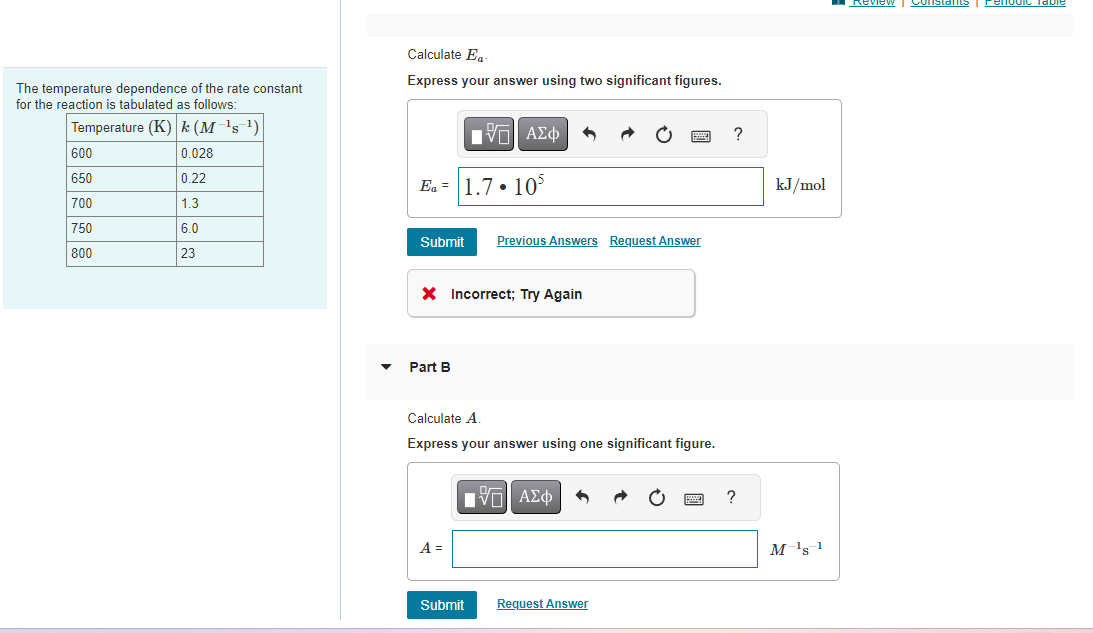1093x633 pixels.
Task: Open the ΑΣφ Greek palette in Part B
Action: click(535, 497)
